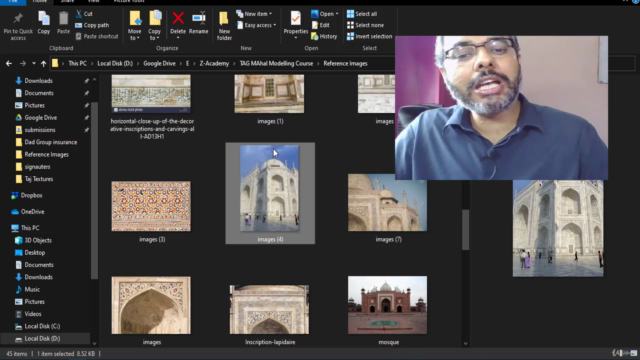Click TAG MAhal Modelling Course breadcrumb
The height and width of the screenshot is (360, 640).
(276, 64)
